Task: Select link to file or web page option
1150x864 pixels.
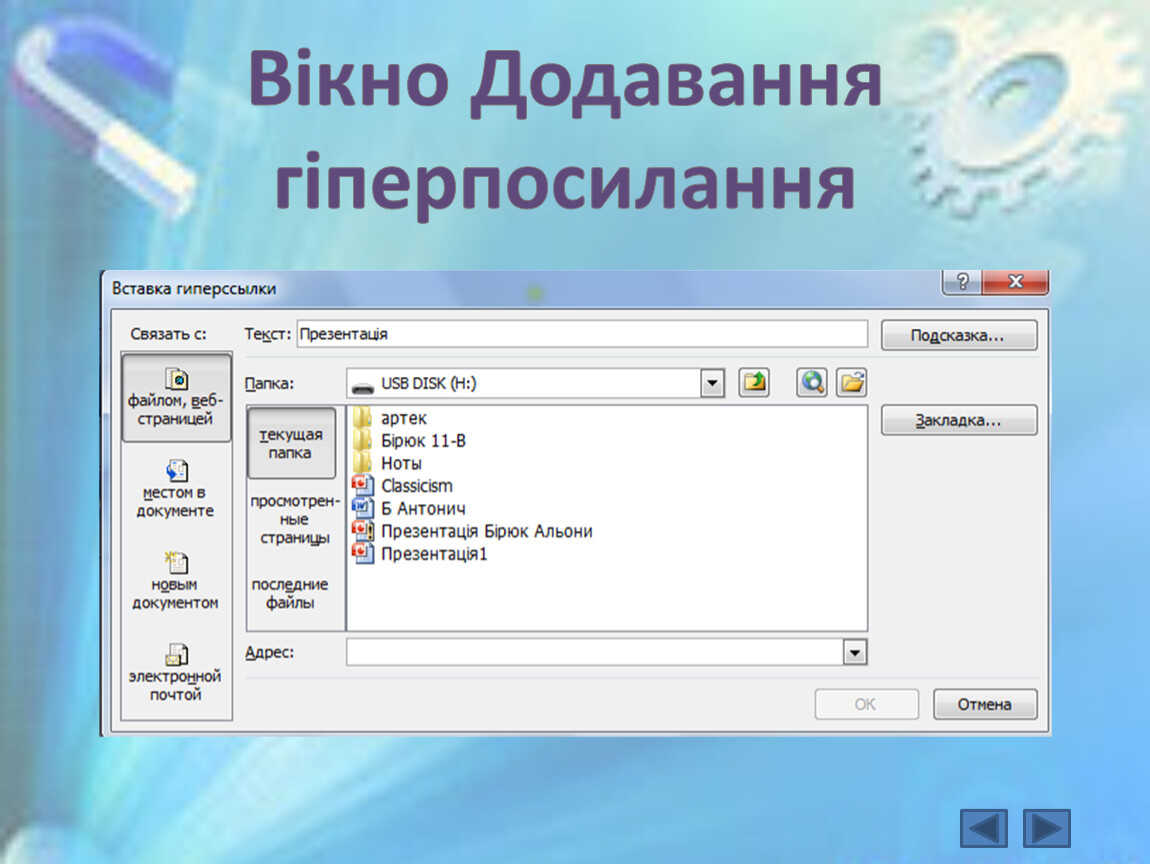Action: (x=176, y=397)
